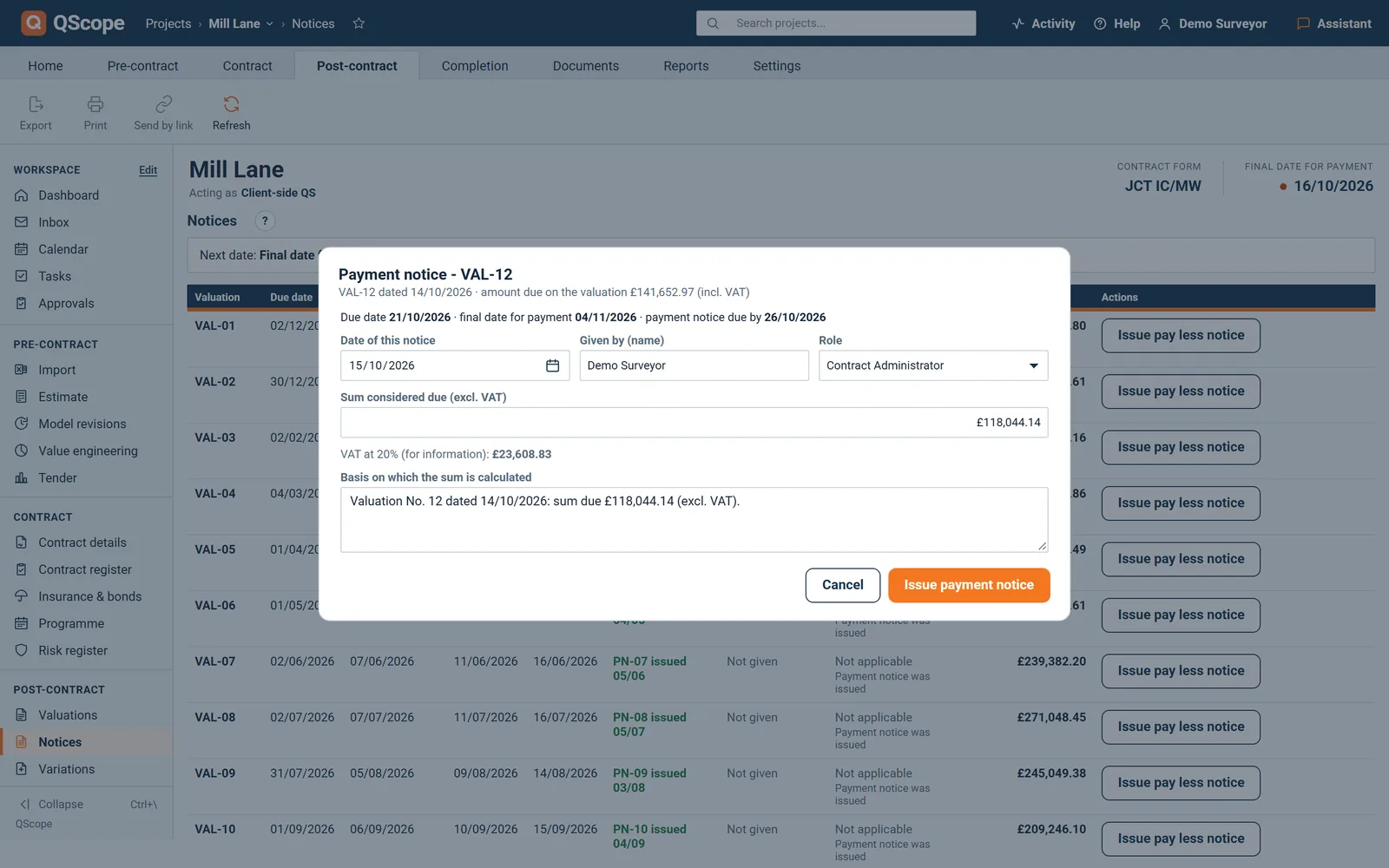This screenshot has width=1389, height=868.
Task: Open Activity feed in header
Action: pos(1043,23)
